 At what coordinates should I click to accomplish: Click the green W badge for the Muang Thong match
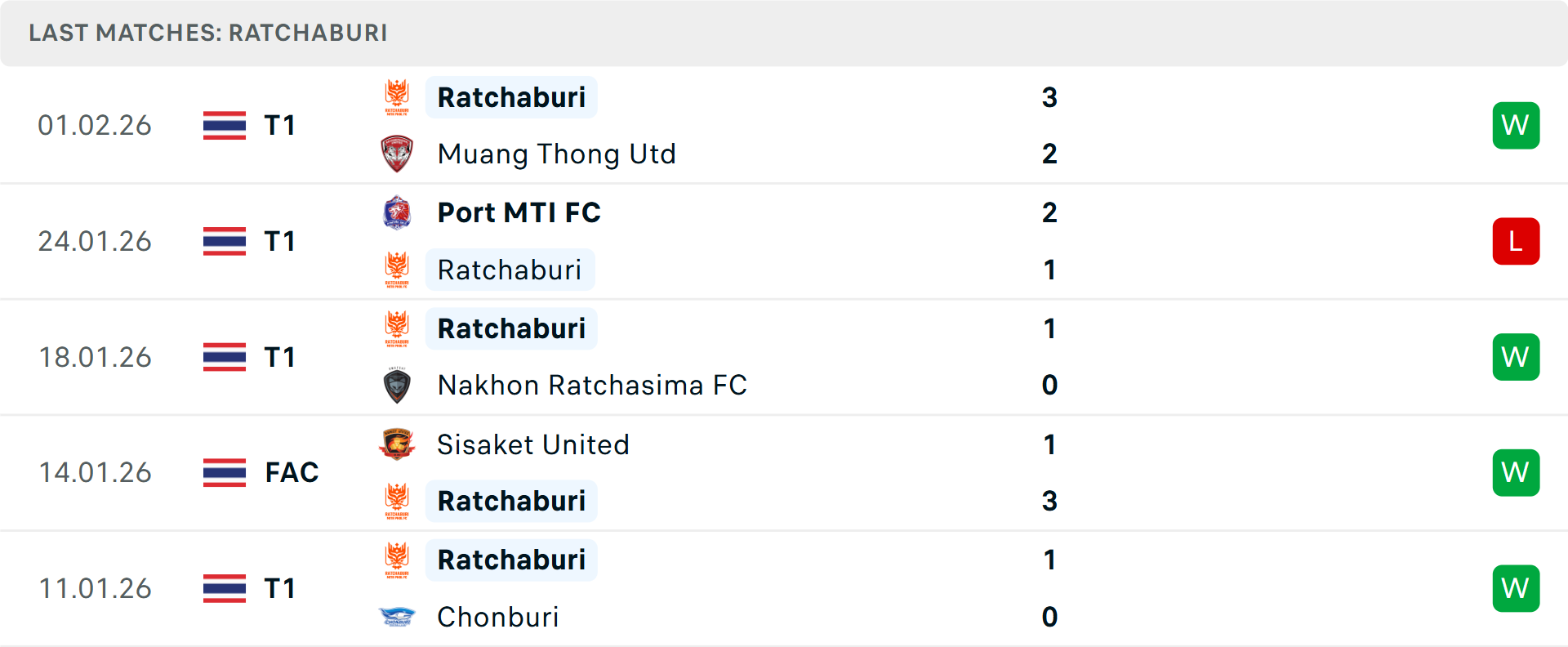(1516, 125)
